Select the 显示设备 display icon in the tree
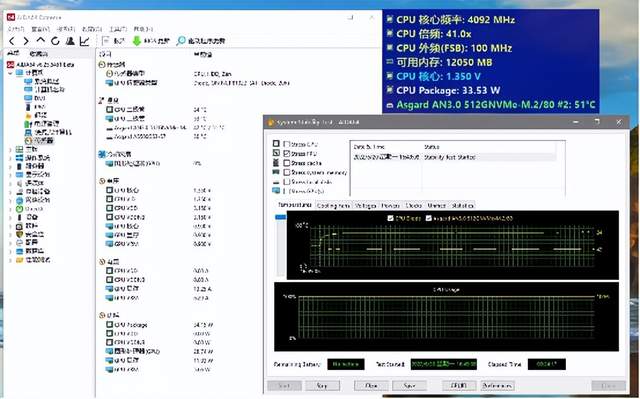The width and height of the screenshot is (640, 399). click(19, 175)
